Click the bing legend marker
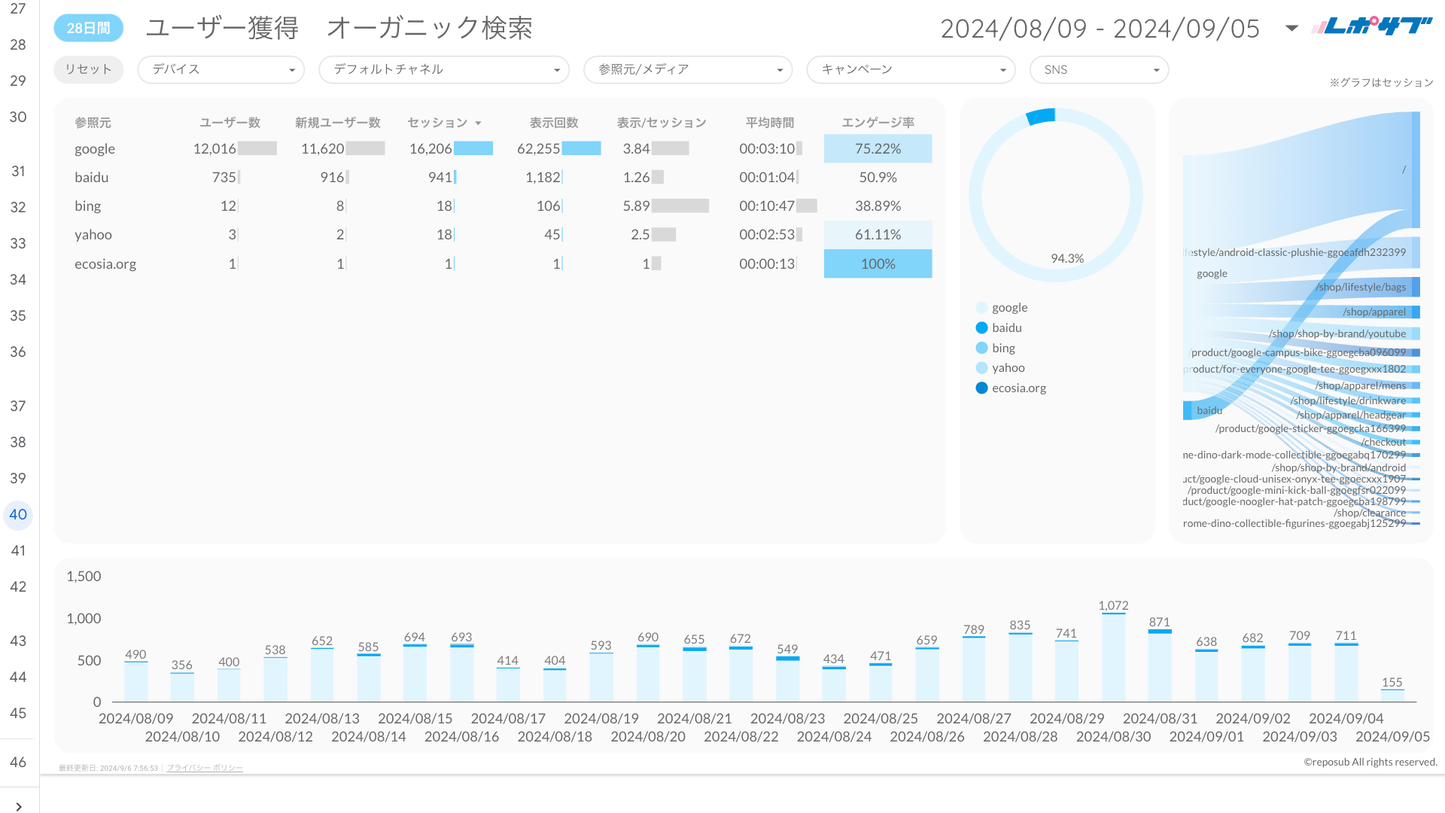1445x813 pixels. (x=981, y=348)
